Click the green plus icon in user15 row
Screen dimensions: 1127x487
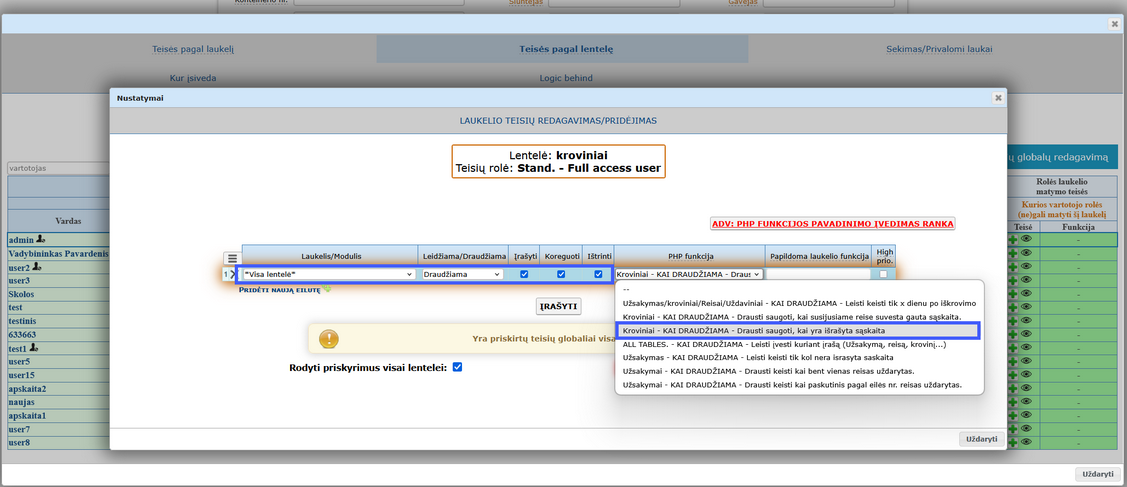1013,375
